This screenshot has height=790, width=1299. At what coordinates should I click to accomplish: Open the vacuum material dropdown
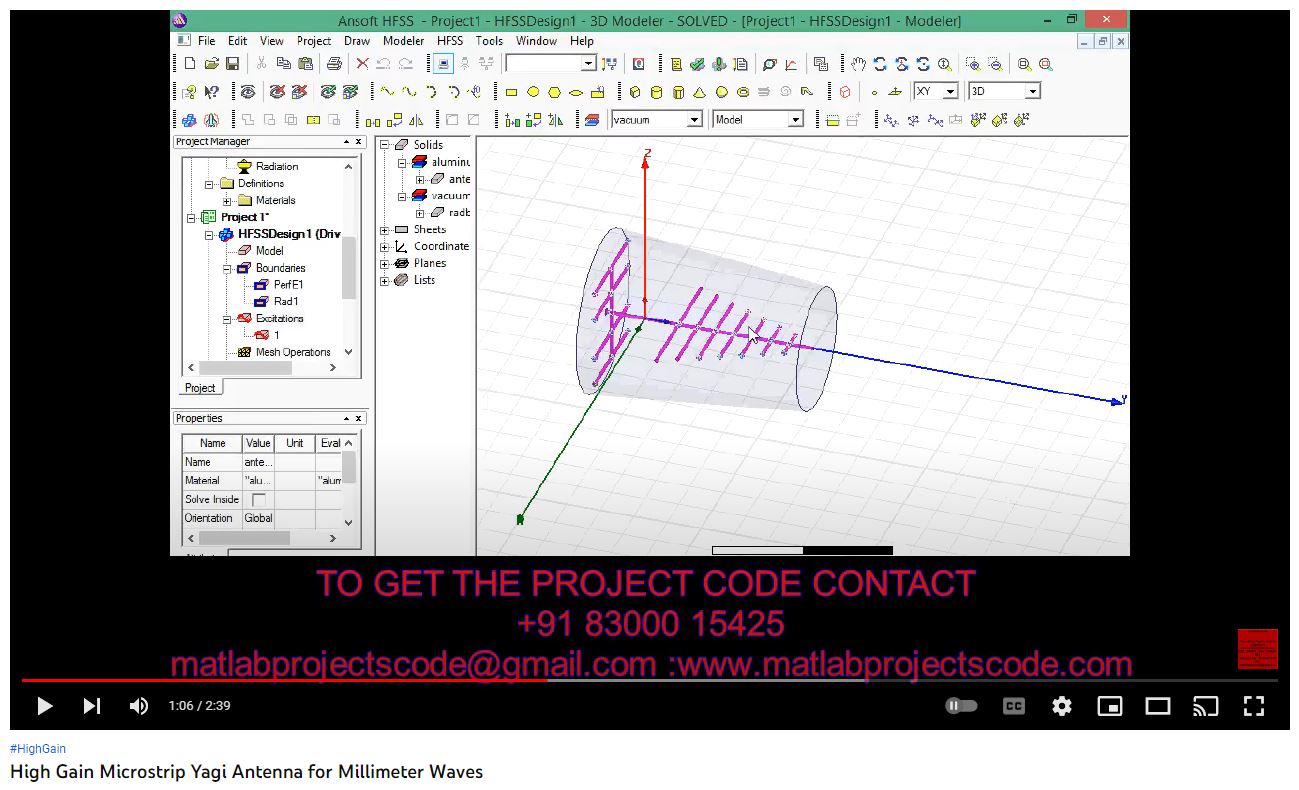(x=694, y=120)
